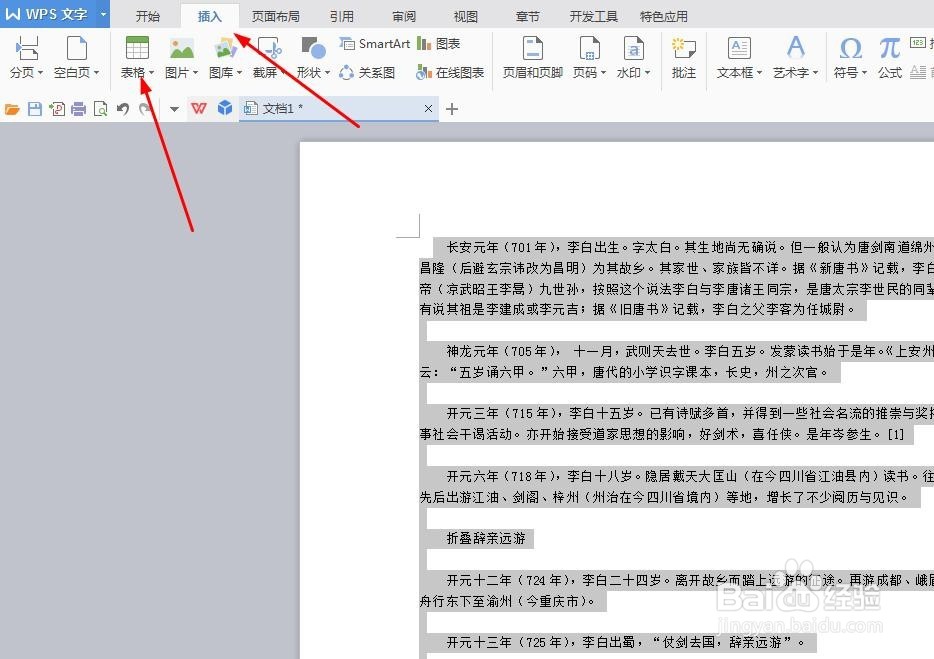This screenshot has width=934, height=659.
Task: Open a new document tab with plus button
Action: 452,108
